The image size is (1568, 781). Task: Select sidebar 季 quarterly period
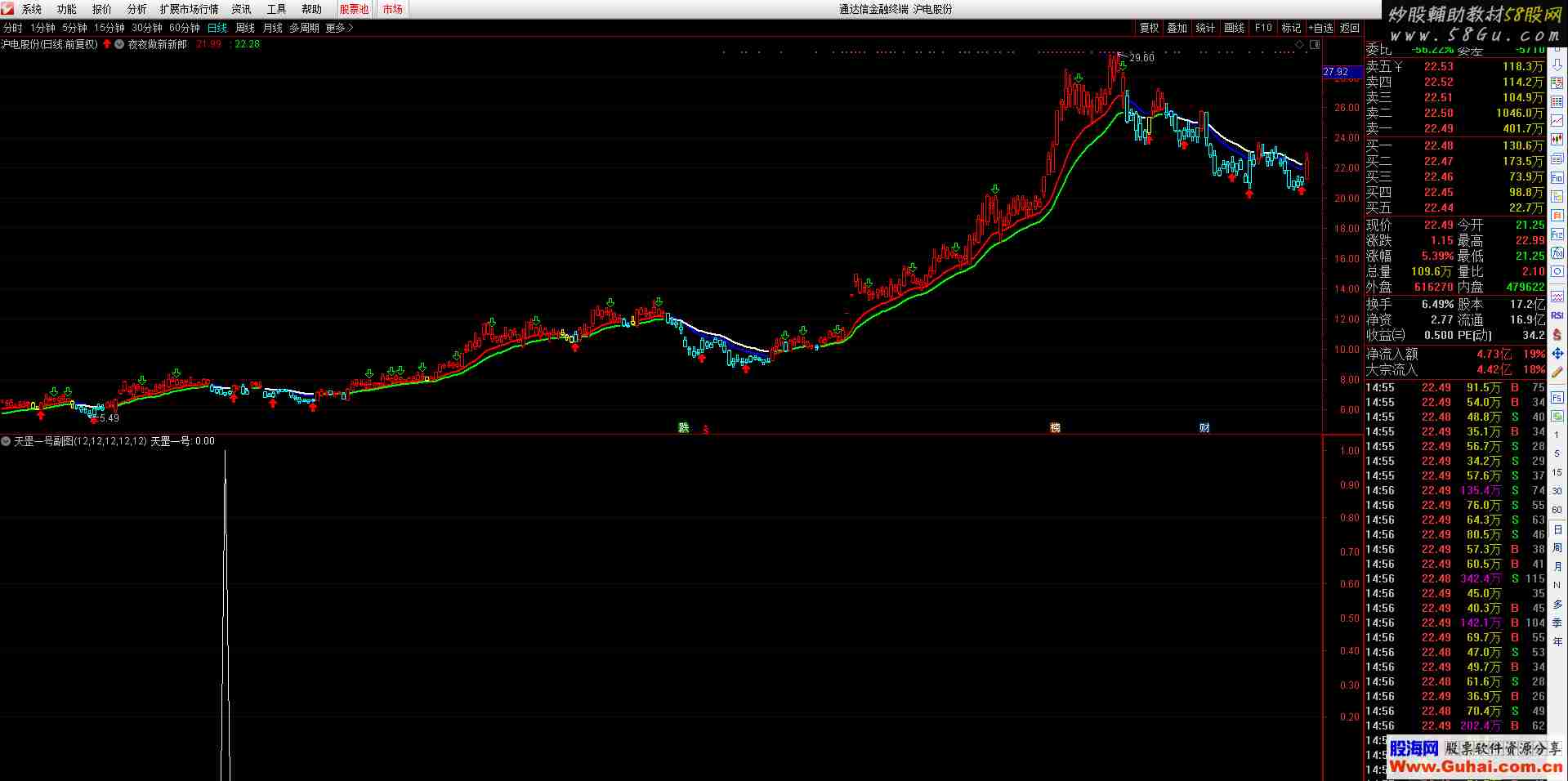click(x=1557, y=623)
